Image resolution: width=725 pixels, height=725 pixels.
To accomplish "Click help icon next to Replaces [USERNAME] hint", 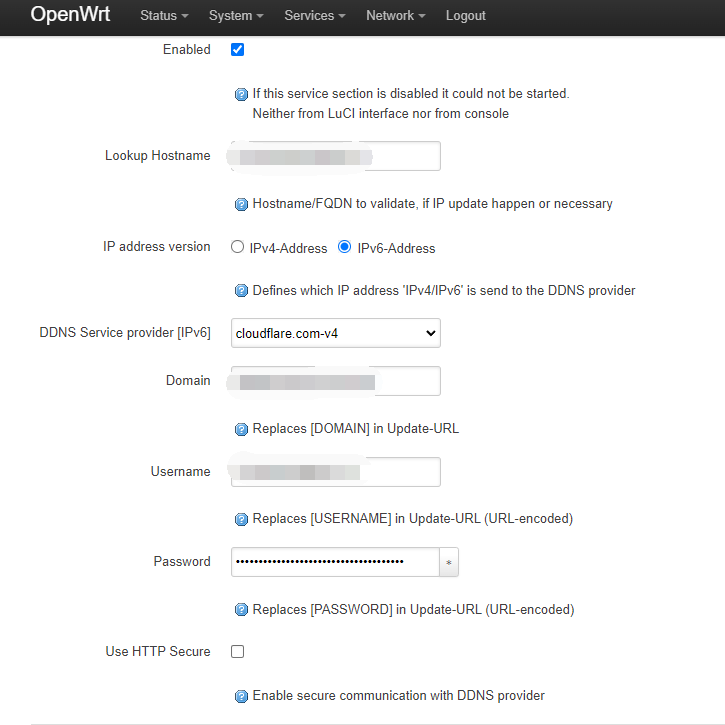I will tap(241, 519).
